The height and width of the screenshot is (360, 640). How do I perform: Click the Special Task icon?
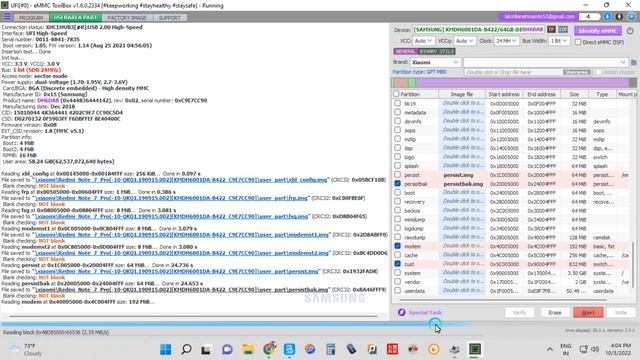click(402, 312)
